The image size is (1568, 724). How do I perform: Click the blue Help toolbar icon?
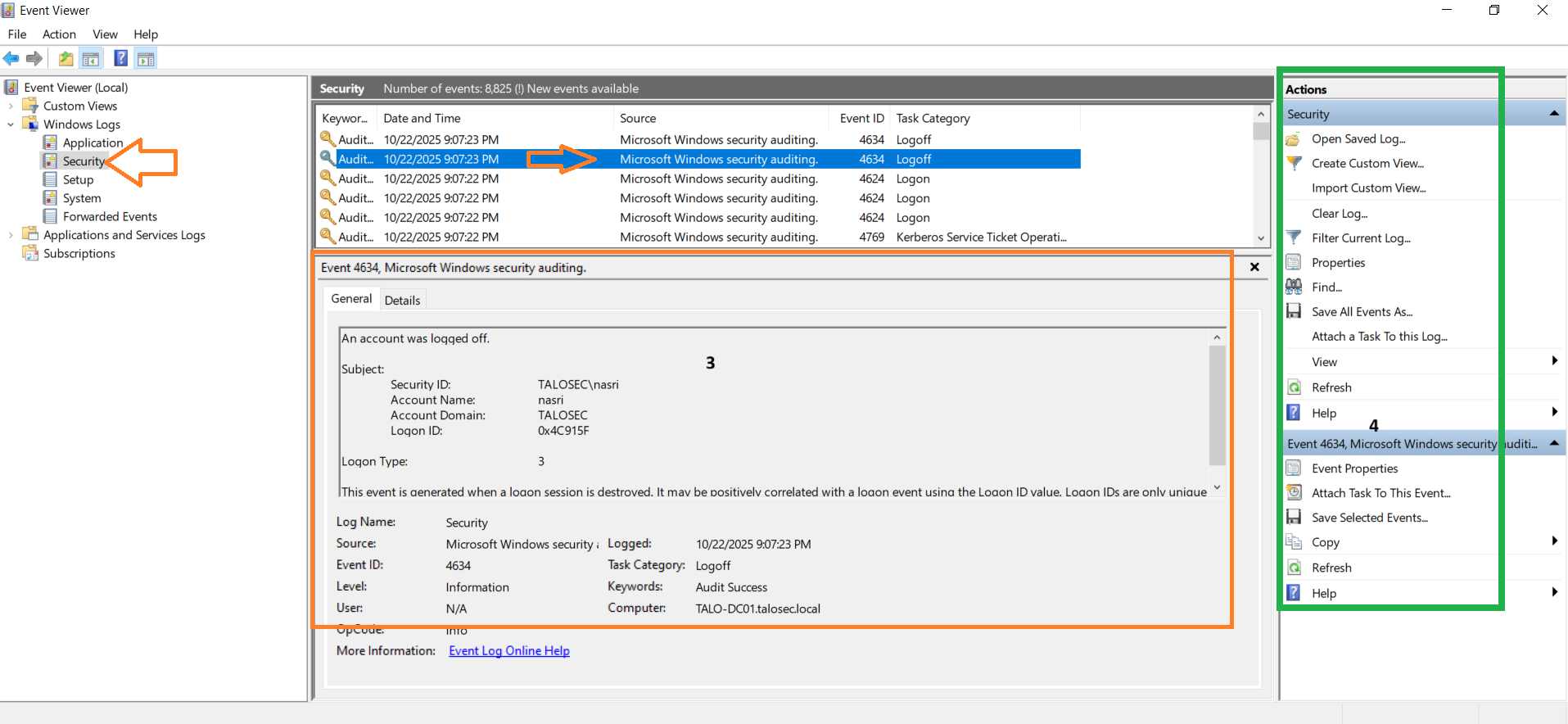(120, 58)
